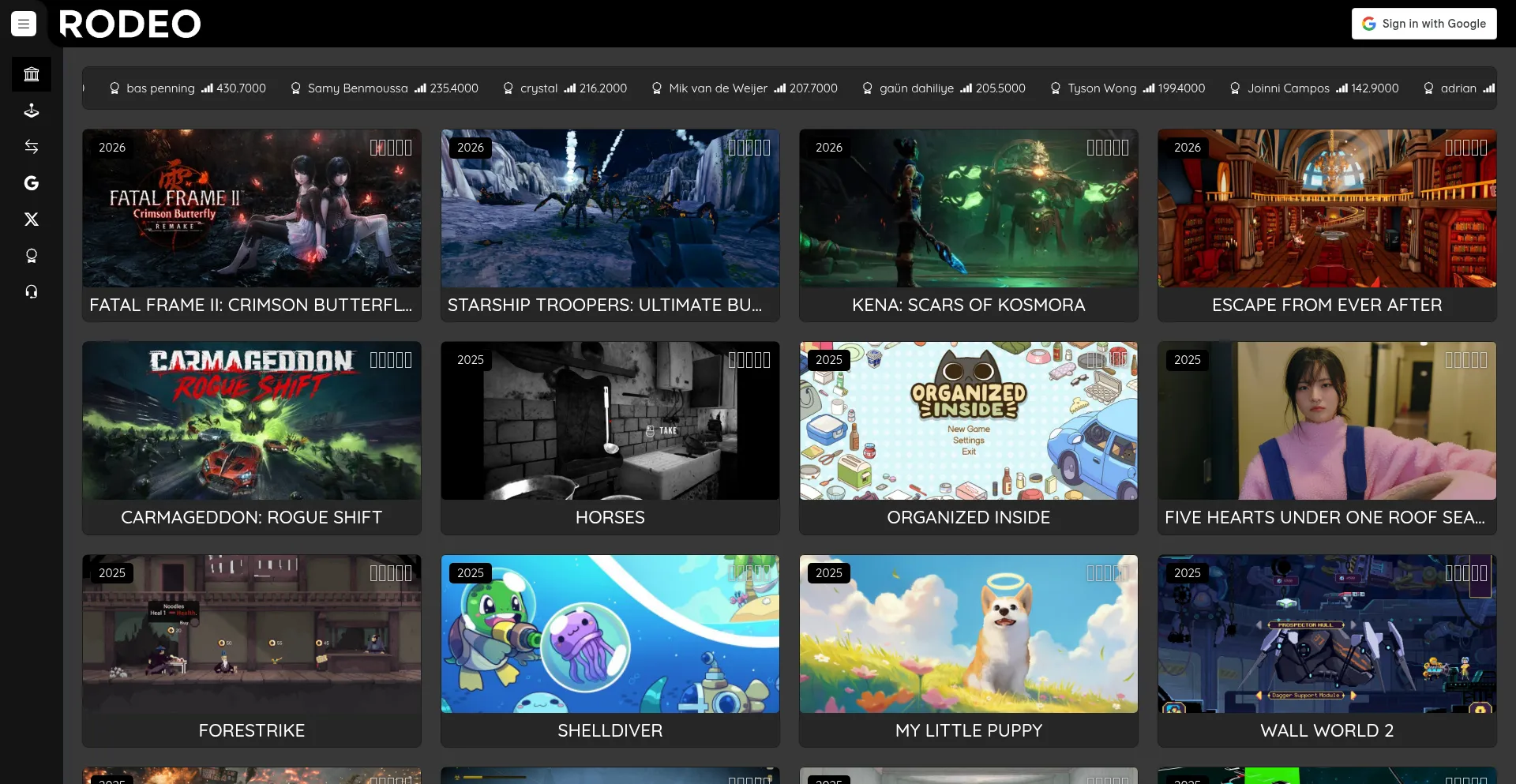Click the rating boxes on the HORSES card
Screen dimensions: 1516x784
[x=749, y=360]
